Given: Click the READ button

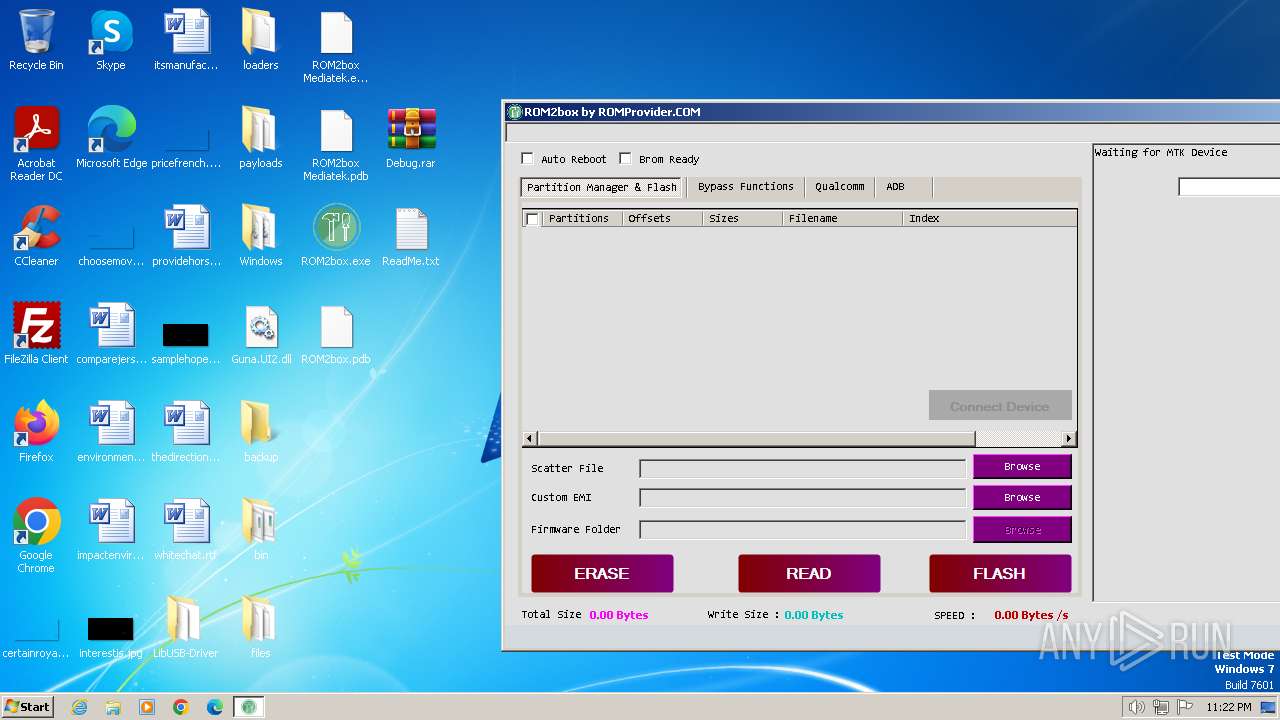Looking at the screenshot, I should 809,573.
